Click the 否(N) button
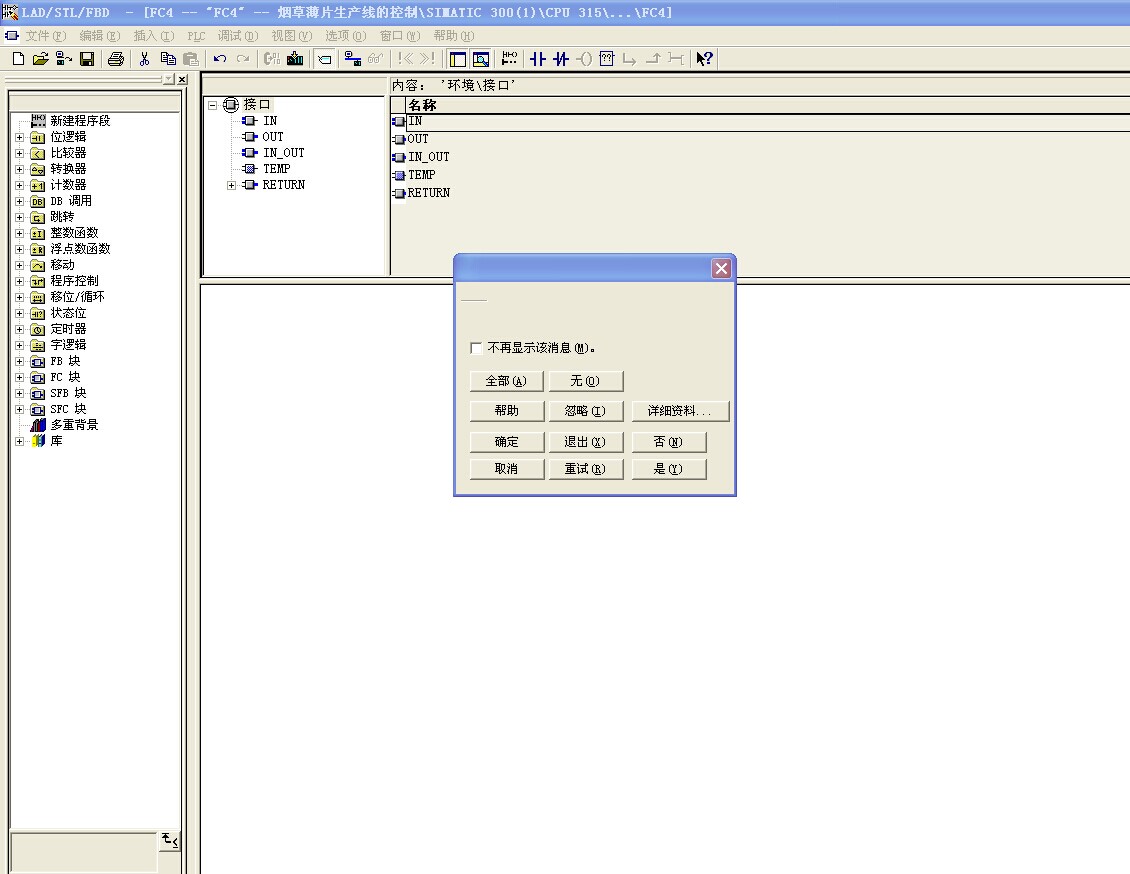 (669, 442)
